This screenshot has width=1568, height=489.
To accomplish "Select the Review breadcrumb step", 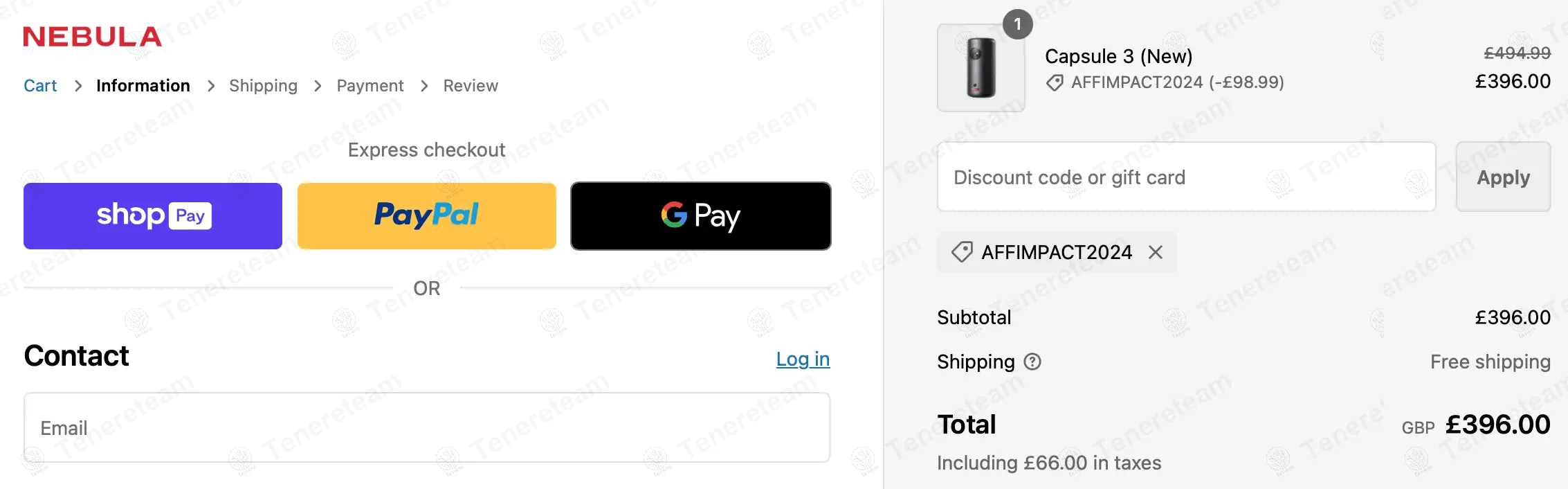I will point(471,86).
